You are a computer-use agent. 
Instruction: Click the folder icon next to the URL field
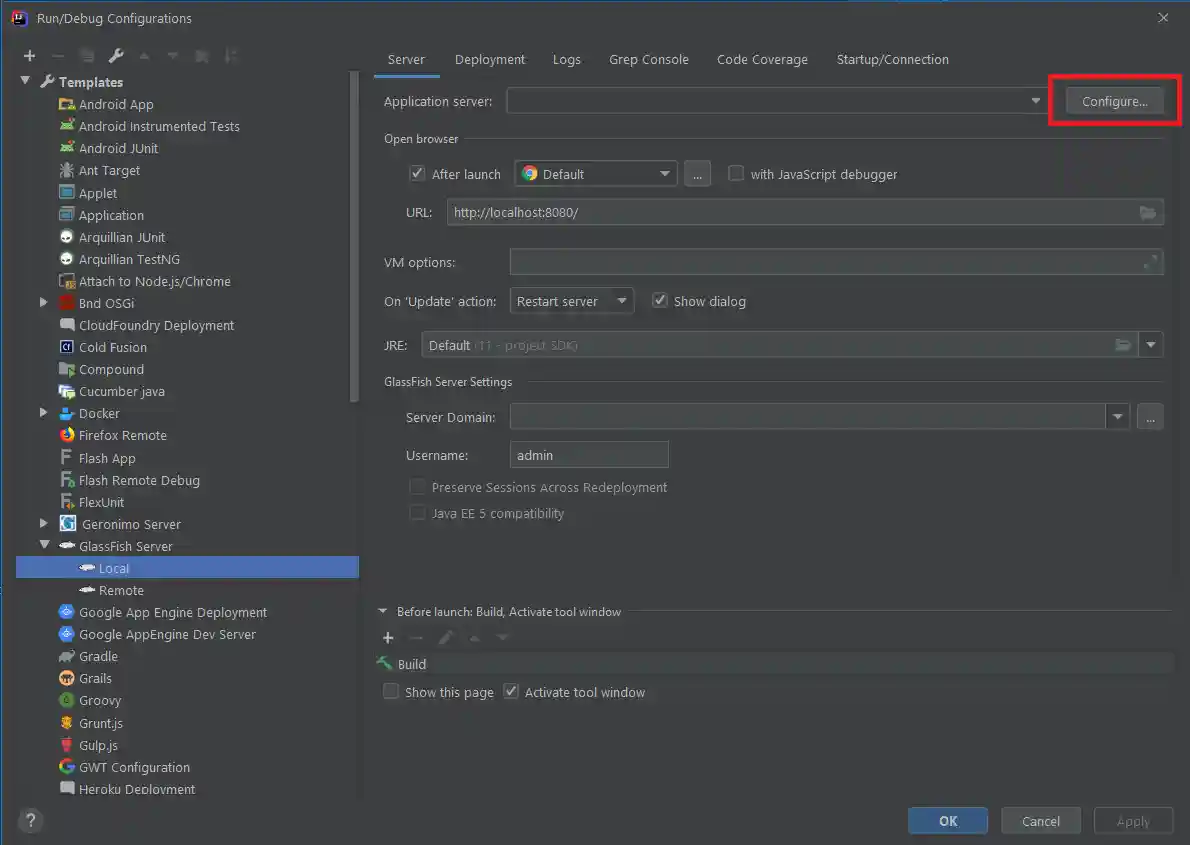pyautogui.click(x=1147, y=212)
